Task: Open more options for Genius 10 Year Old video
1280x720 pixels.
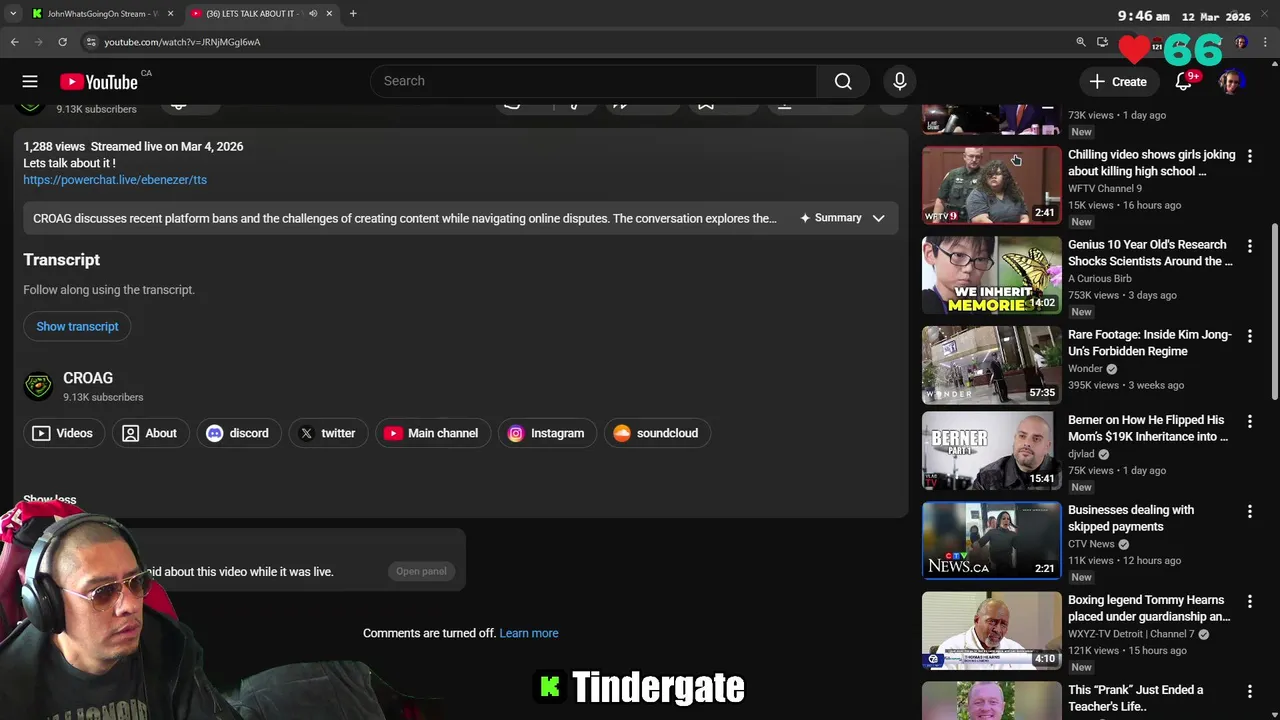Action: tap(1249, 246)
